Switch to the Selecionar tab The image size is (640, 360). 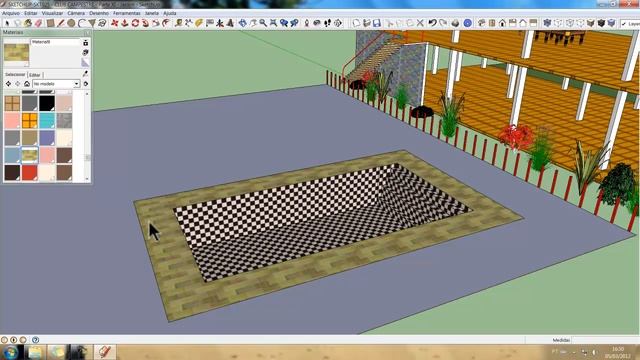pos(15,75)
